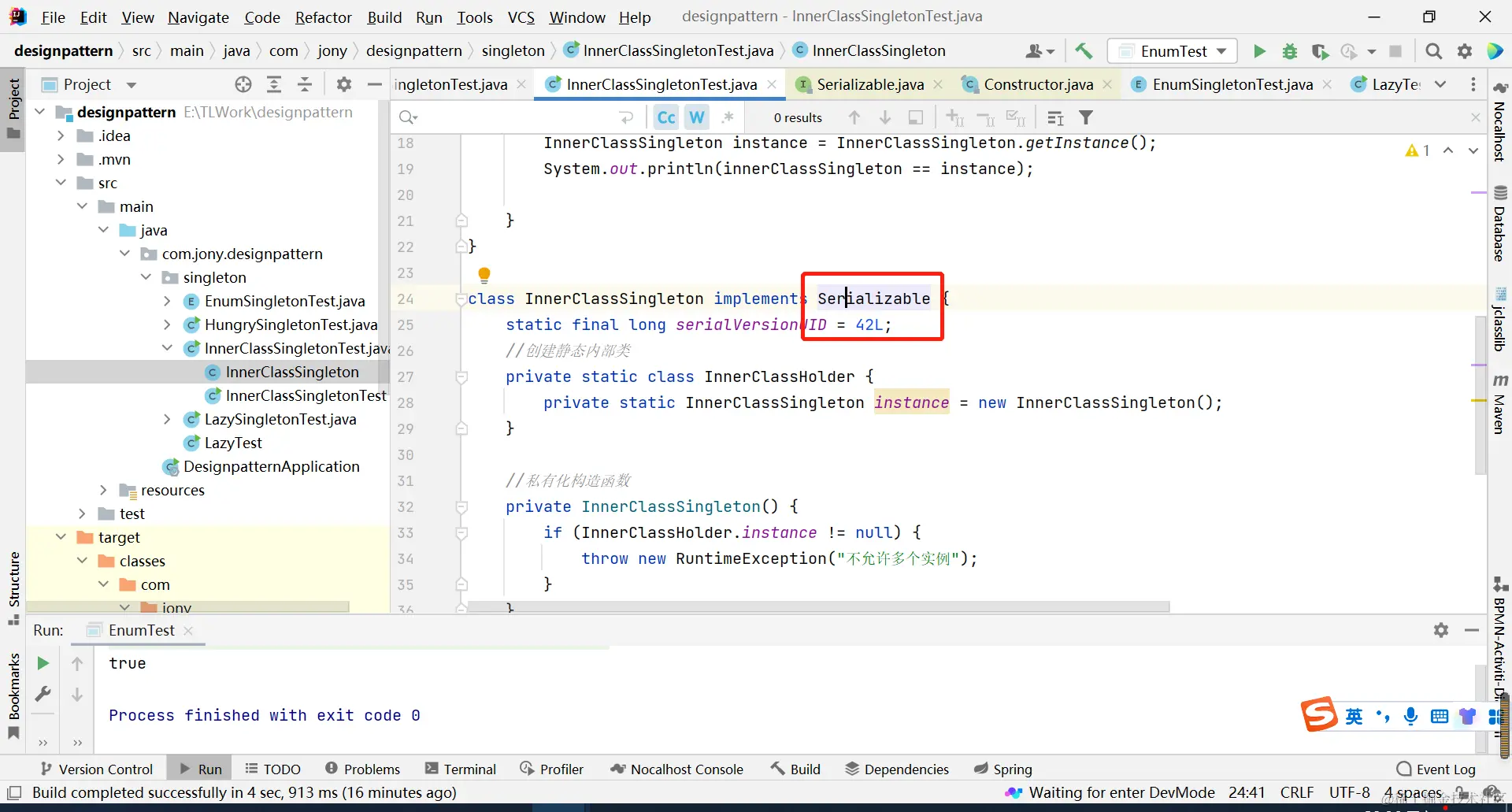Expand all icon in Project panel
This screenshot has height=812, width=1512.
point(274,84)
